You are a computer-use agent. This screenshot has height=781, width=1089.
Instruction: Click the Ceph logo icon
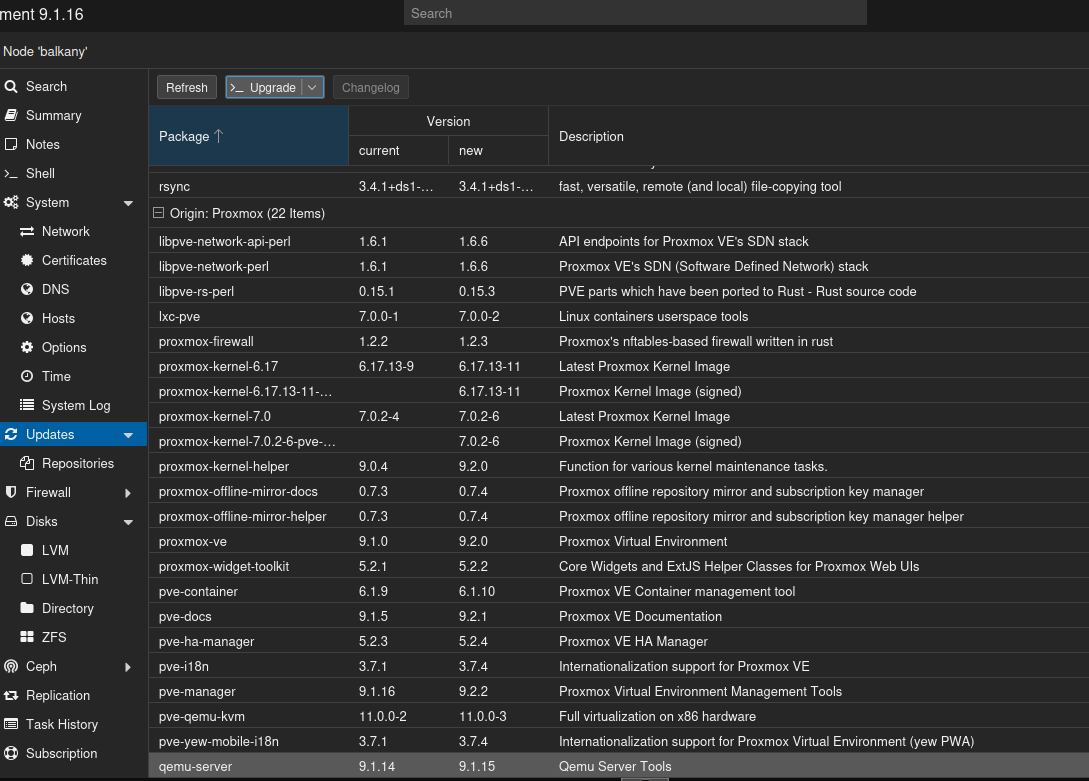click(10, 666)
